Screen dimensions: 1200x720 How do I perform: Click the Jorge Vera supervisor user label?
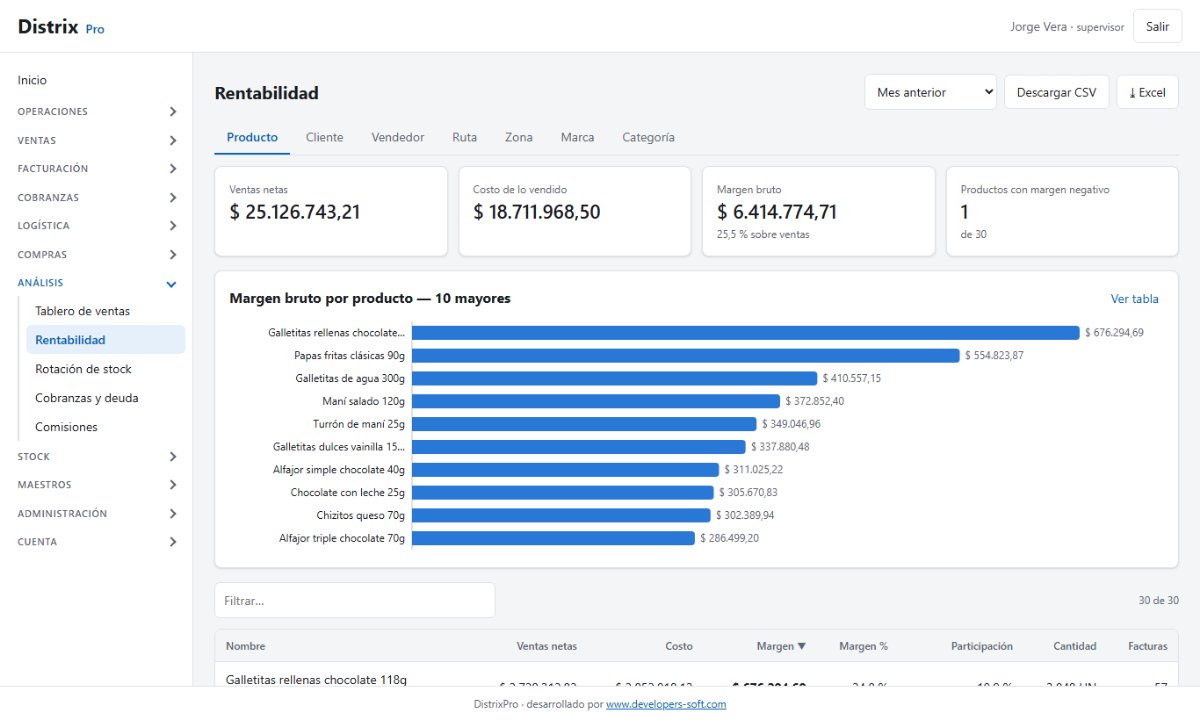point(1067,27)
